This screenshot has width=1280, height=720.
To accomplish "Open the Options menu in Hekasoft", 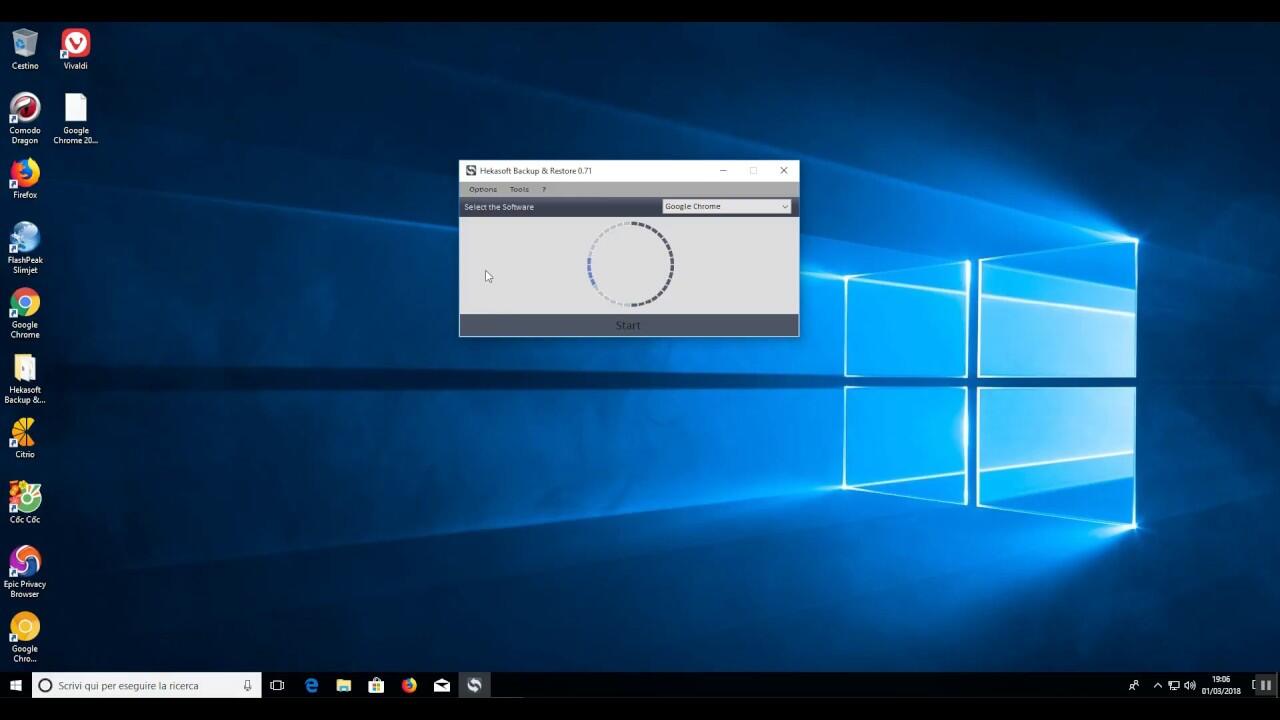I will [x=483, y=189].
